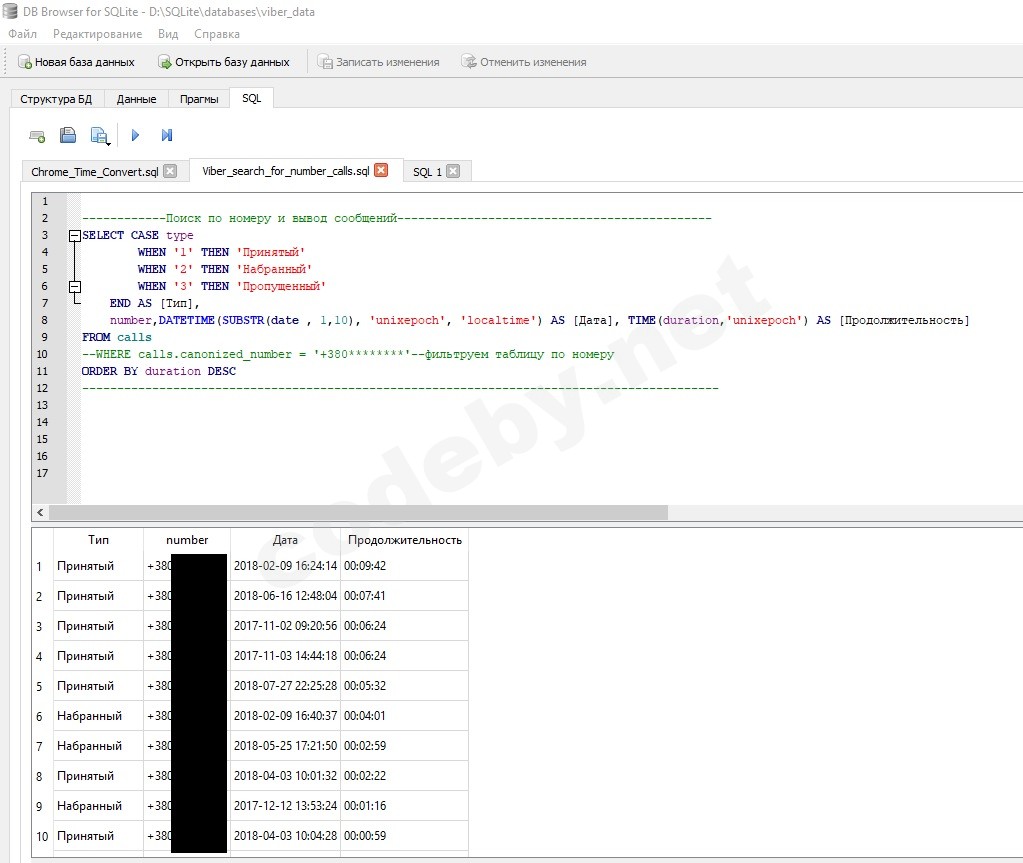Click the Дата column header

point(285,540)
